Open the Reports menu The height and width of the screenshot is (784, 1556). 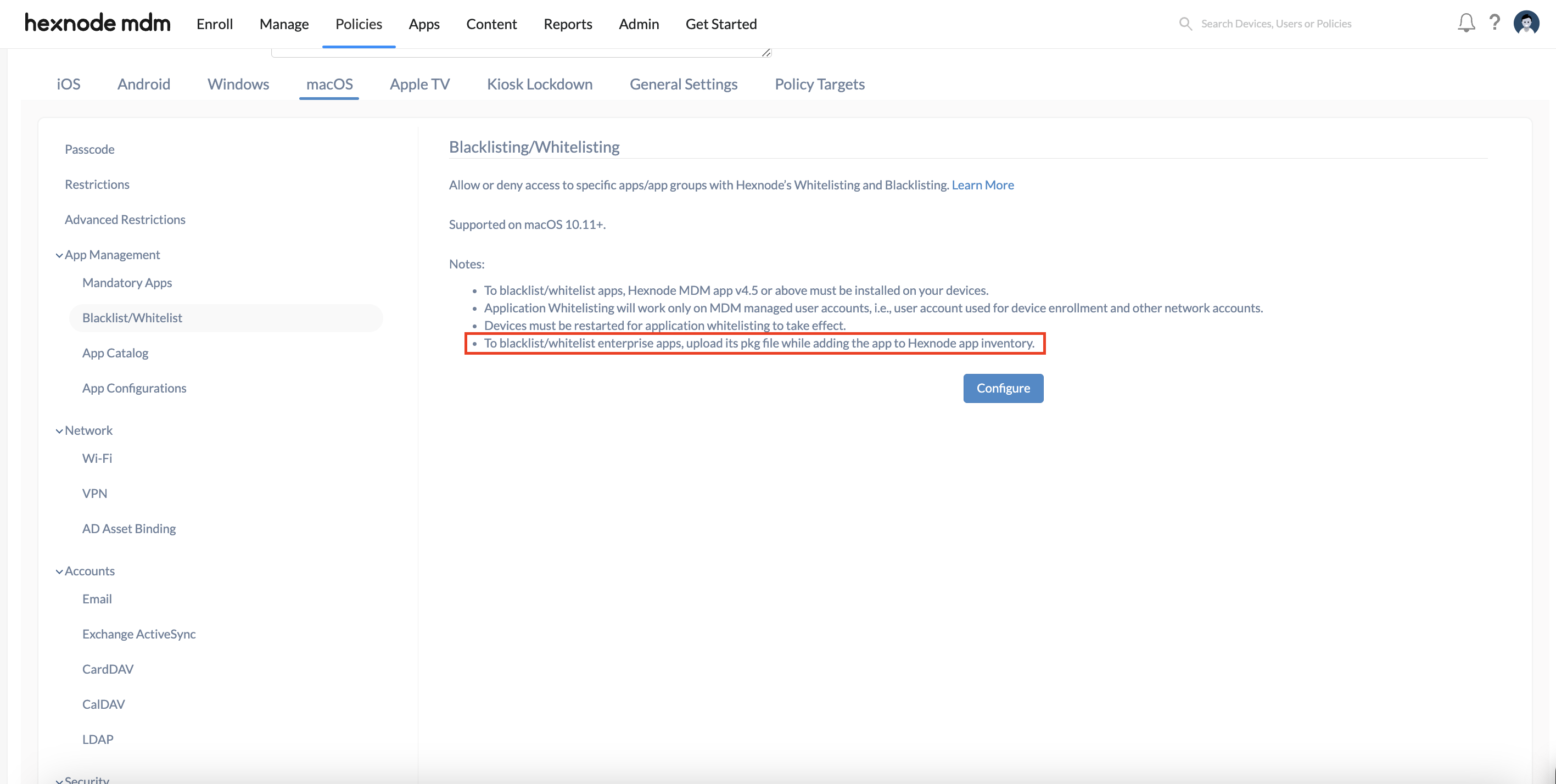[568, 24]
